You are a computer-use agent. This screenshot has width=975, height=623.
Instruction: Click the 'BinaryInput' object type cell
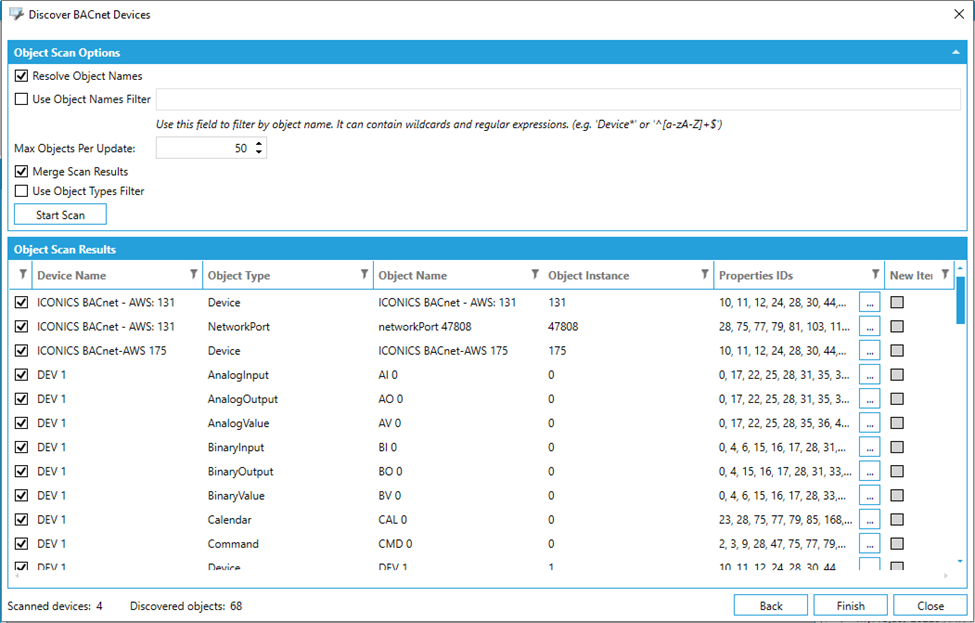click(x=236, y=448)
